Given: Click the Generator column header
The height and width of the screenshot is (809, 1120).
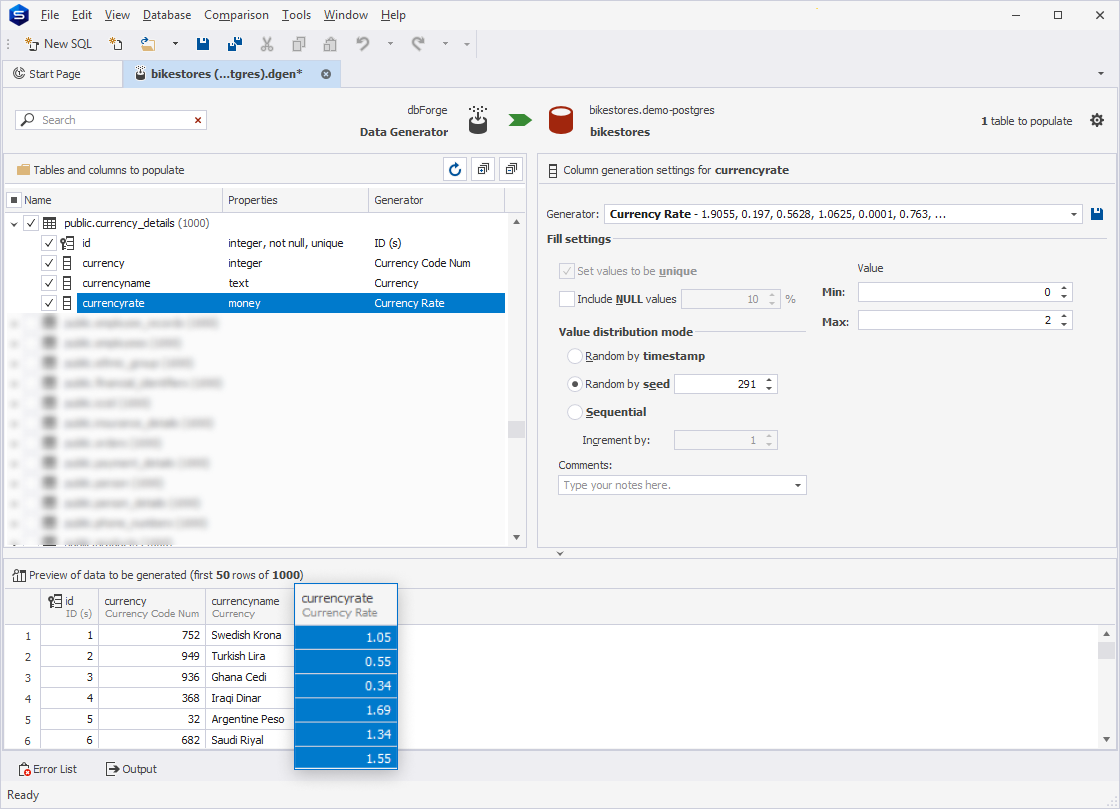Looking at the screenshot, I should pyautogui.click(x=436, y=200).
